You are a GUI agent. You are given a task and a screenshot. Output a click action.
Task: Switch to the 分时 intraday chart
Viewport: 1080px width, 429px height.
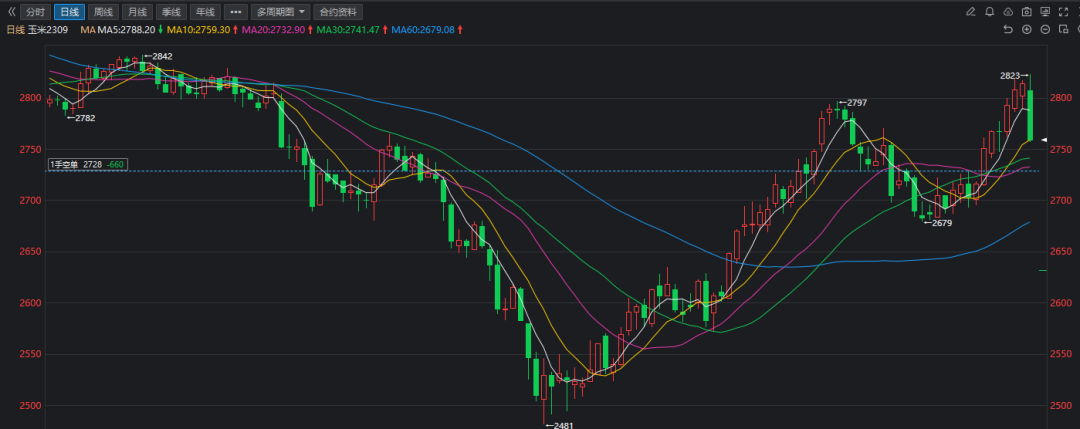[x=35, y=12]
